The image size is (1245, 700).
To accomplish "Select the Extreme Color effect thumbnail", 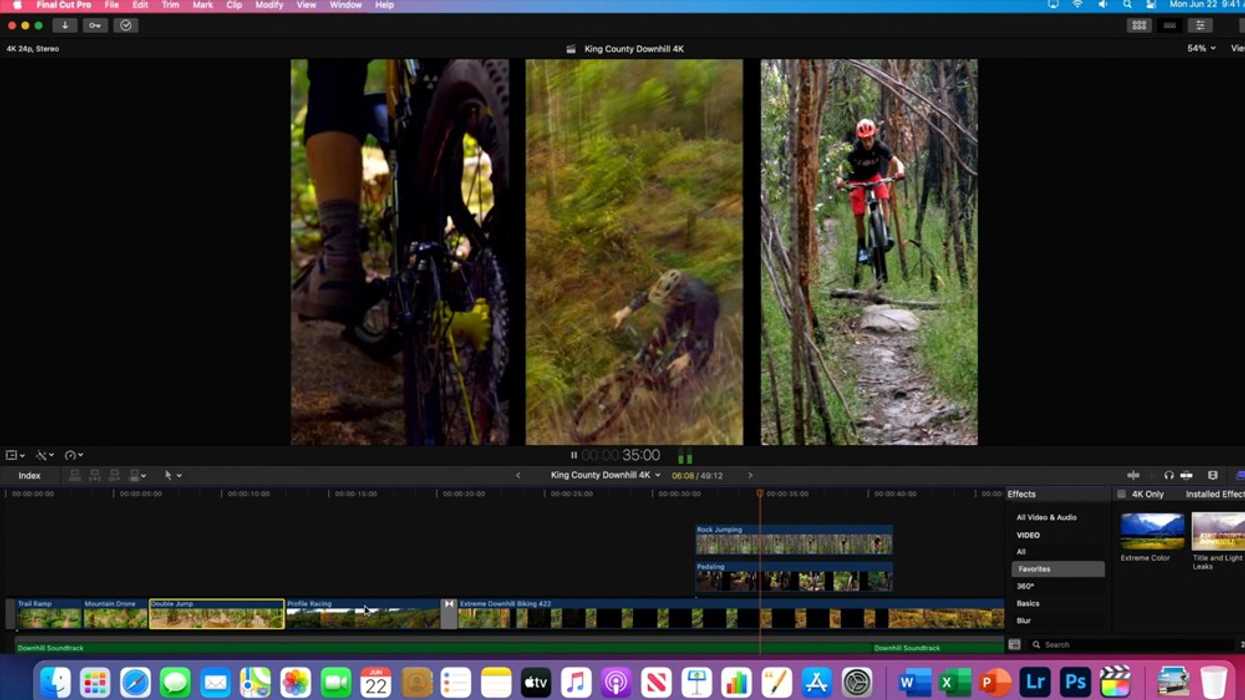I will click(1152, 531).
